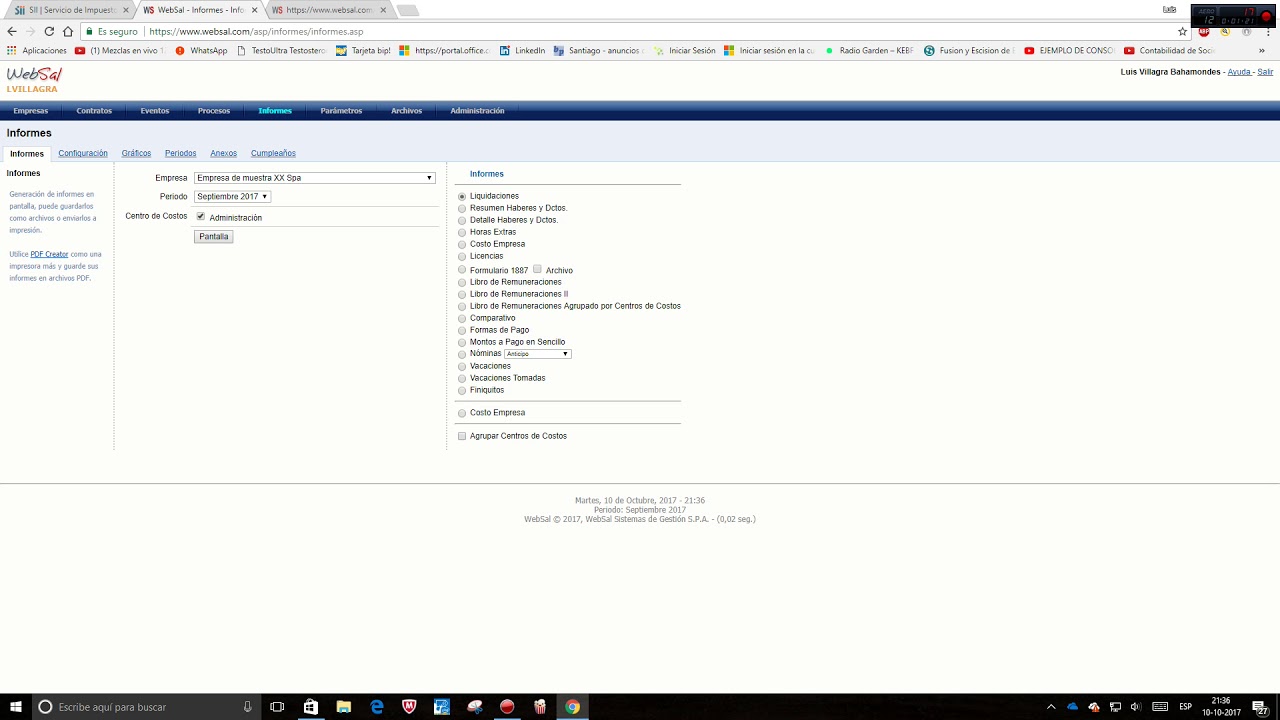Viewport: 1280px width, 720px height.
Task: Tick the Archivo checkbox next to Formulario 1887
Action: [x=537, y=269]
